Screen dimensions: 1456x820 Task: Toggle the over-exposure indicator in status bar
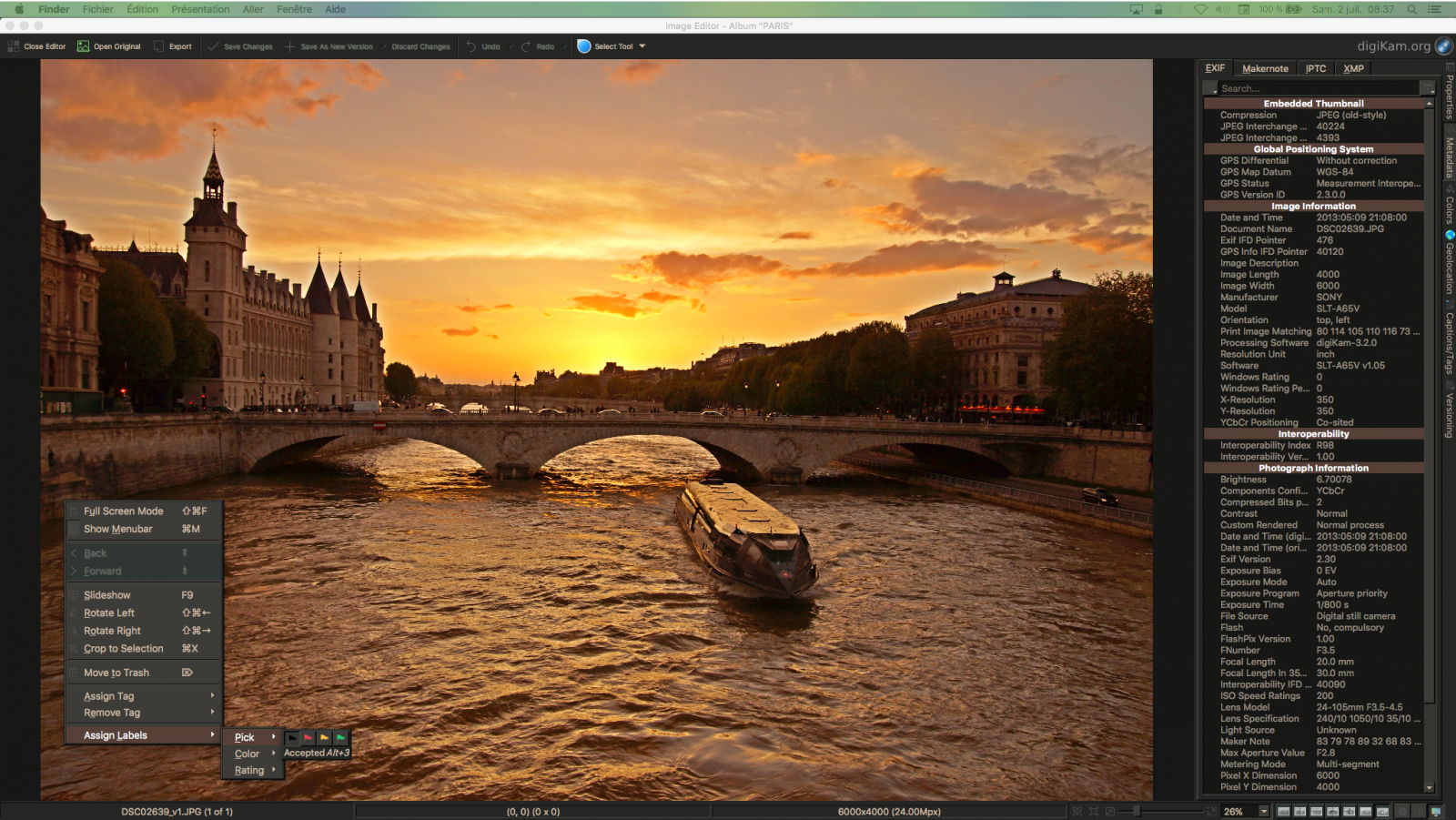[1420, 811]
